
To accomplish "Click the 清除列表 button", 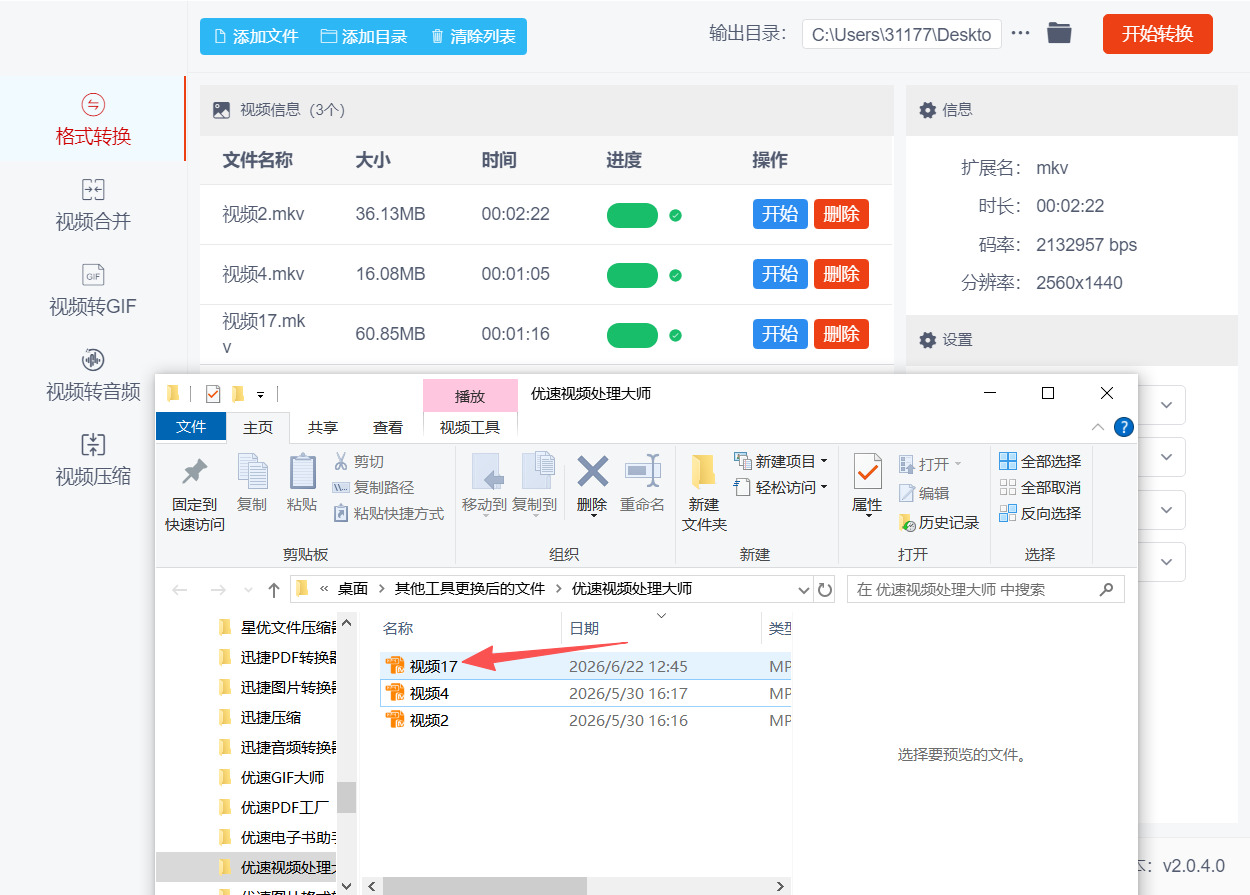I will pyautogui.click(x=473, y=36).
